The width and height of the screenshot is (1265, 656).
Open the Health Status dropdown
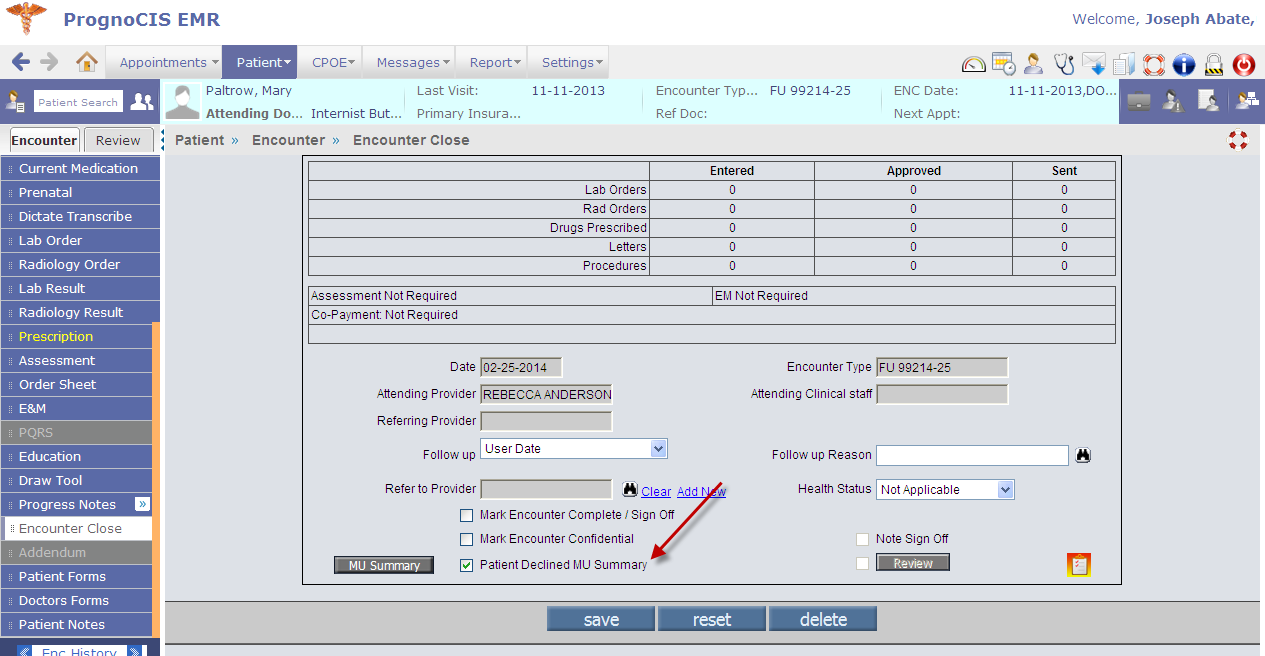946,490
